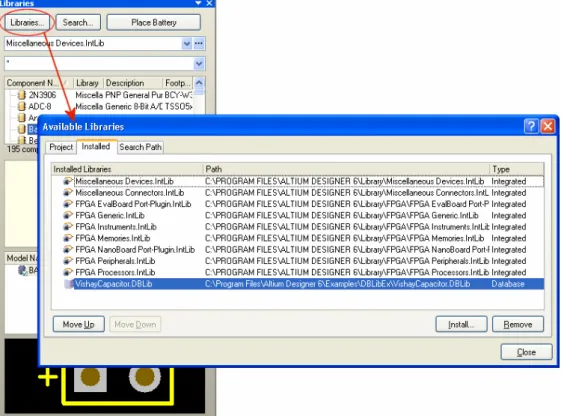Click database icon beside VishayCapacitor.DBLib
Screen dimensions: 564x416
[68, 284]
